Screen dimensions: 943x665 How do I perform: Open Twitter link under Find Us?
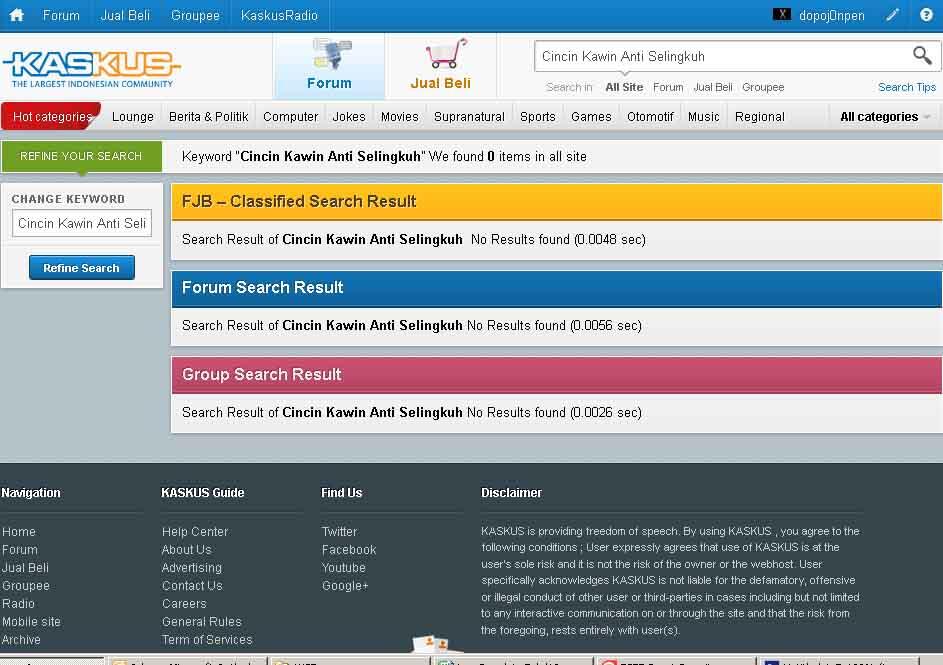coord(339,532)
